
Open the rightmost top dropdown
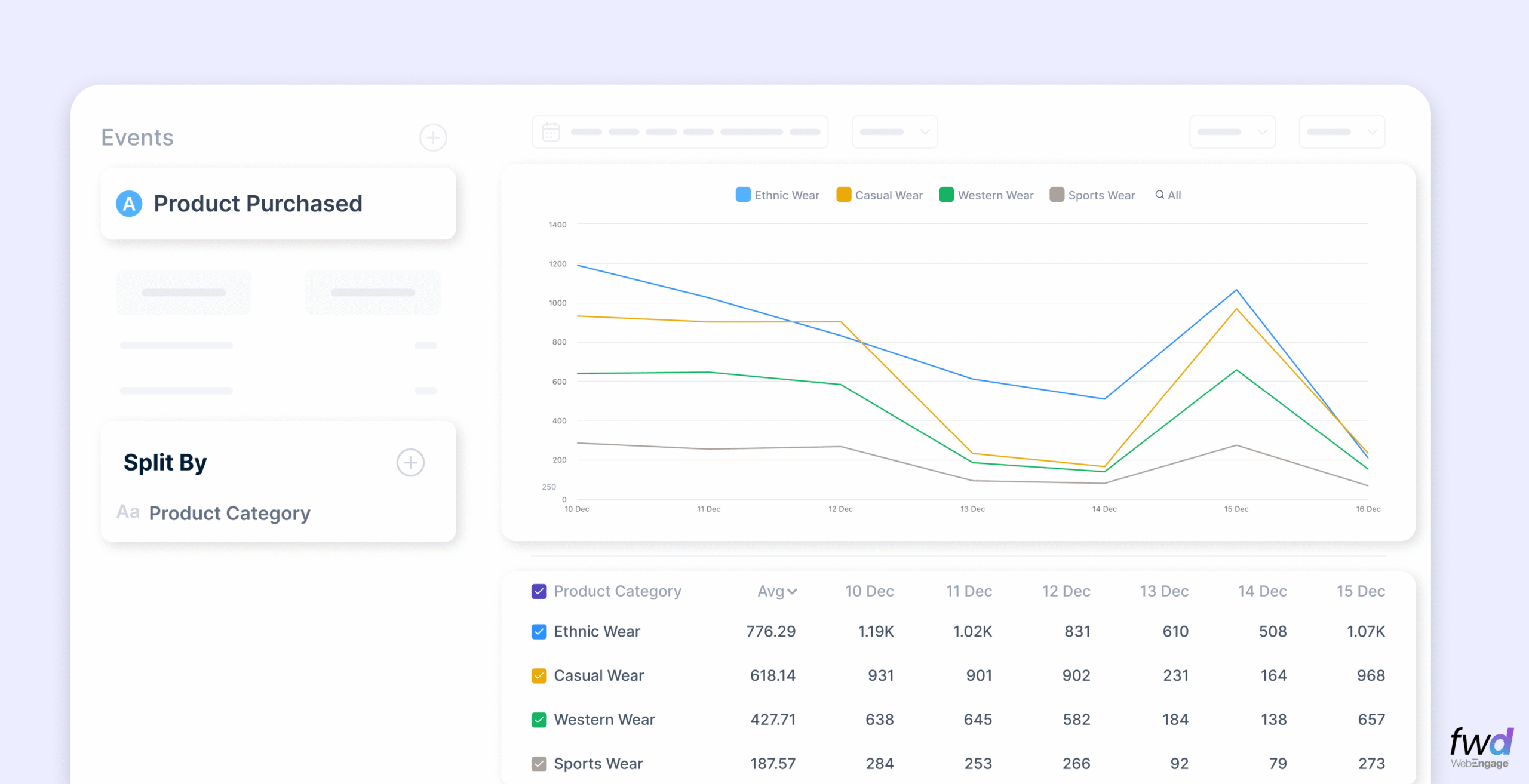(x=1341, y=132)
